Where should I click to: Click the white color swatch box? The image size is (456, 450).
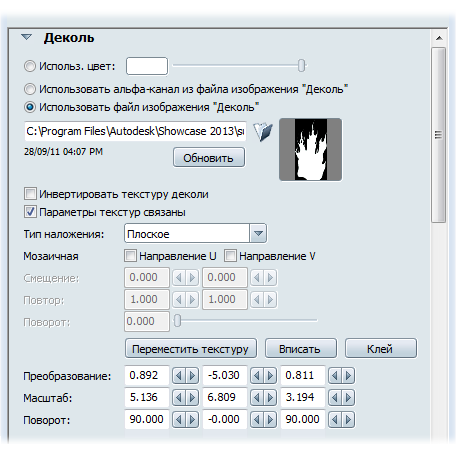click(147, 66)
